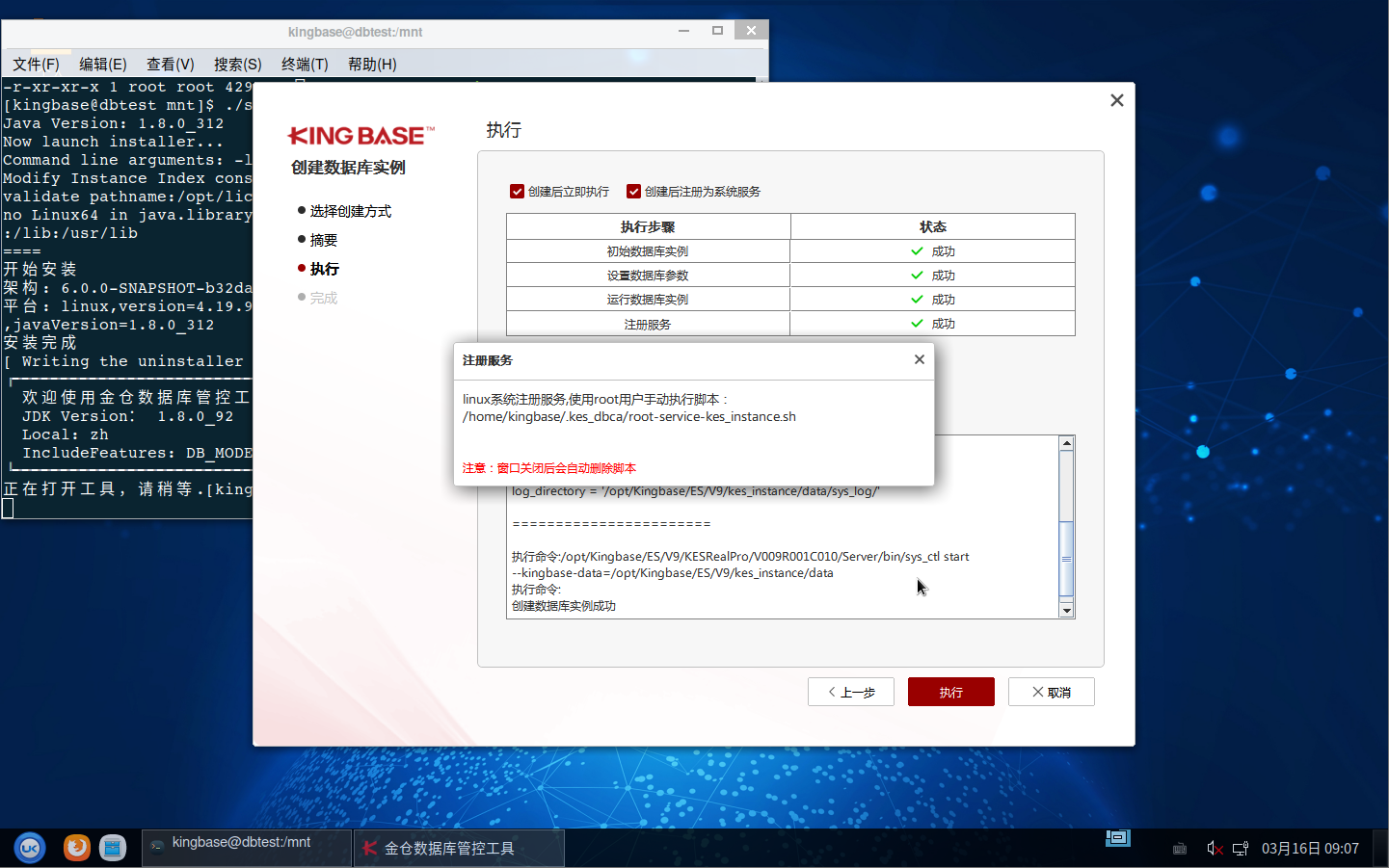This screenshot has height=868, width=1389.
Task: Click the log scrollbar down arrow
Action: [1066, 610]
